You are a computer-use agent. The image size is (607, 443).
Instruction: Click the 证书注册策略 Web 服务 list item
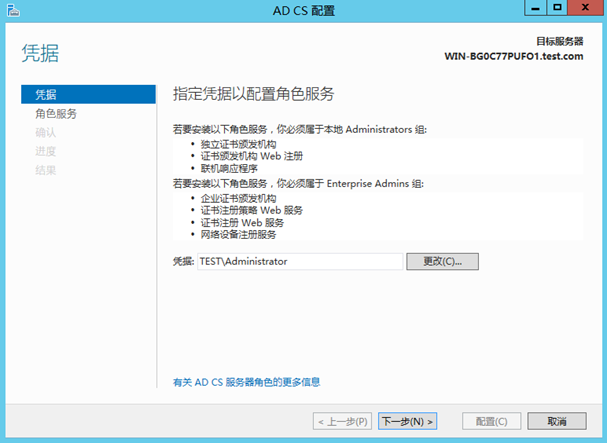252,210
